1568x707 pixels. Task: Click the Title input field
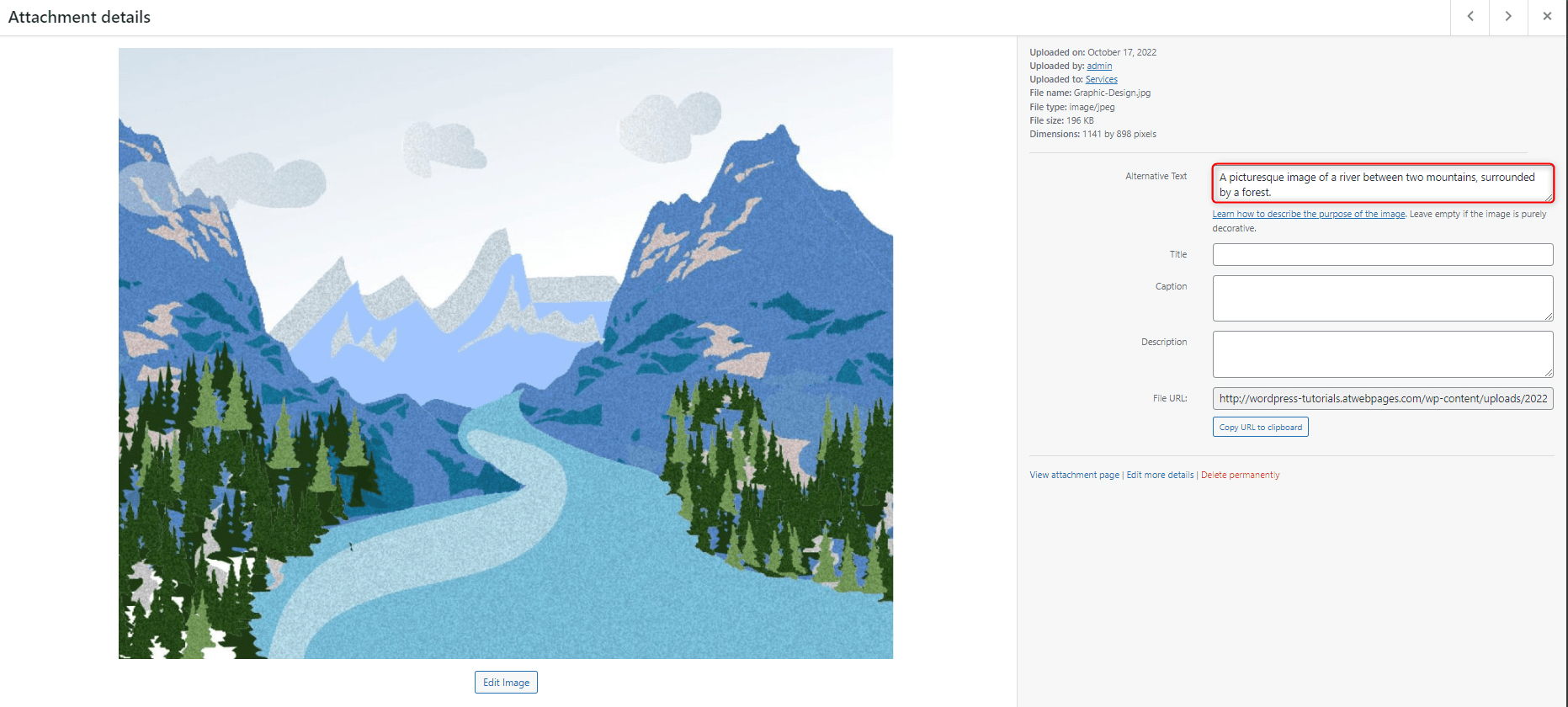pyautogui.click(x=1383, y=254)
